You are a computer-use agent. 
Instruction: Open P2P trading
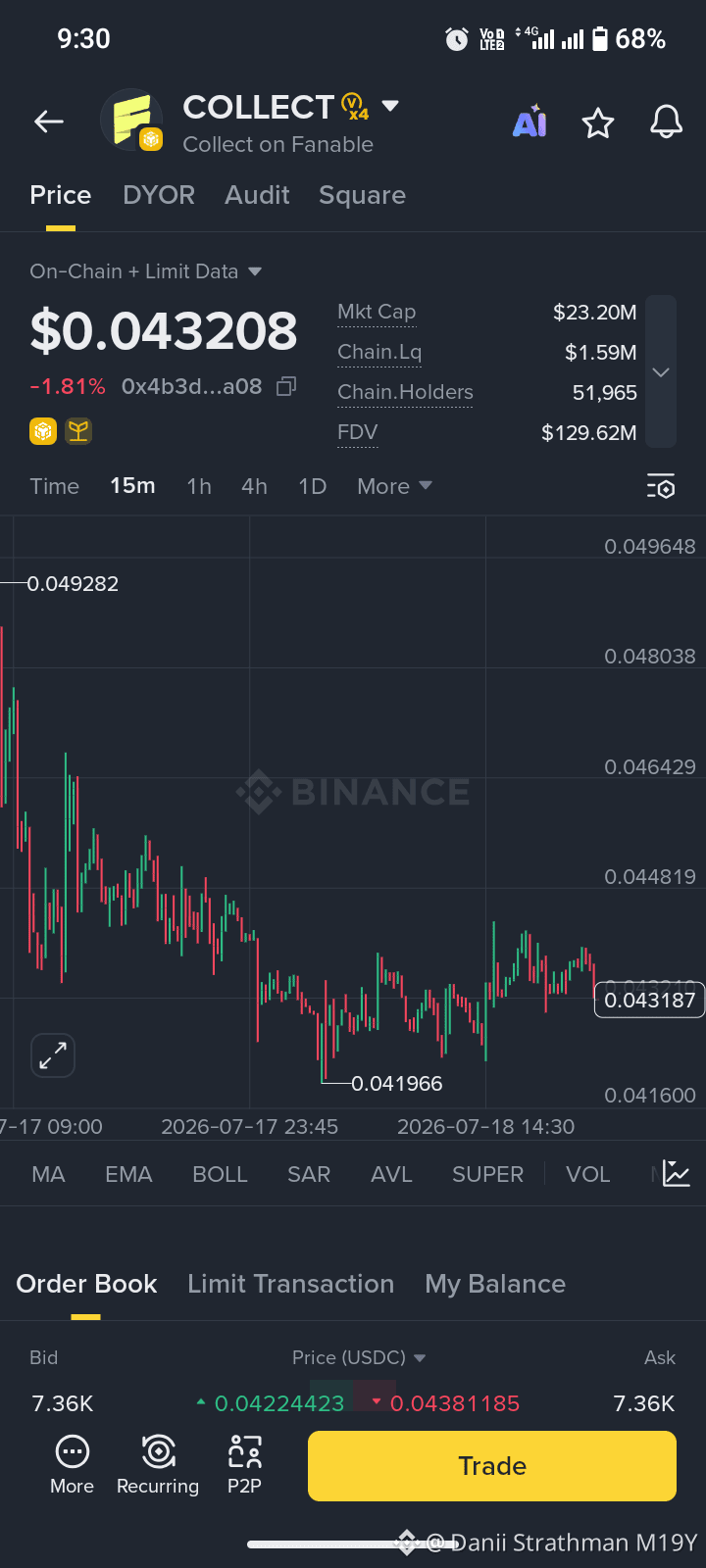click(245, 1465)
